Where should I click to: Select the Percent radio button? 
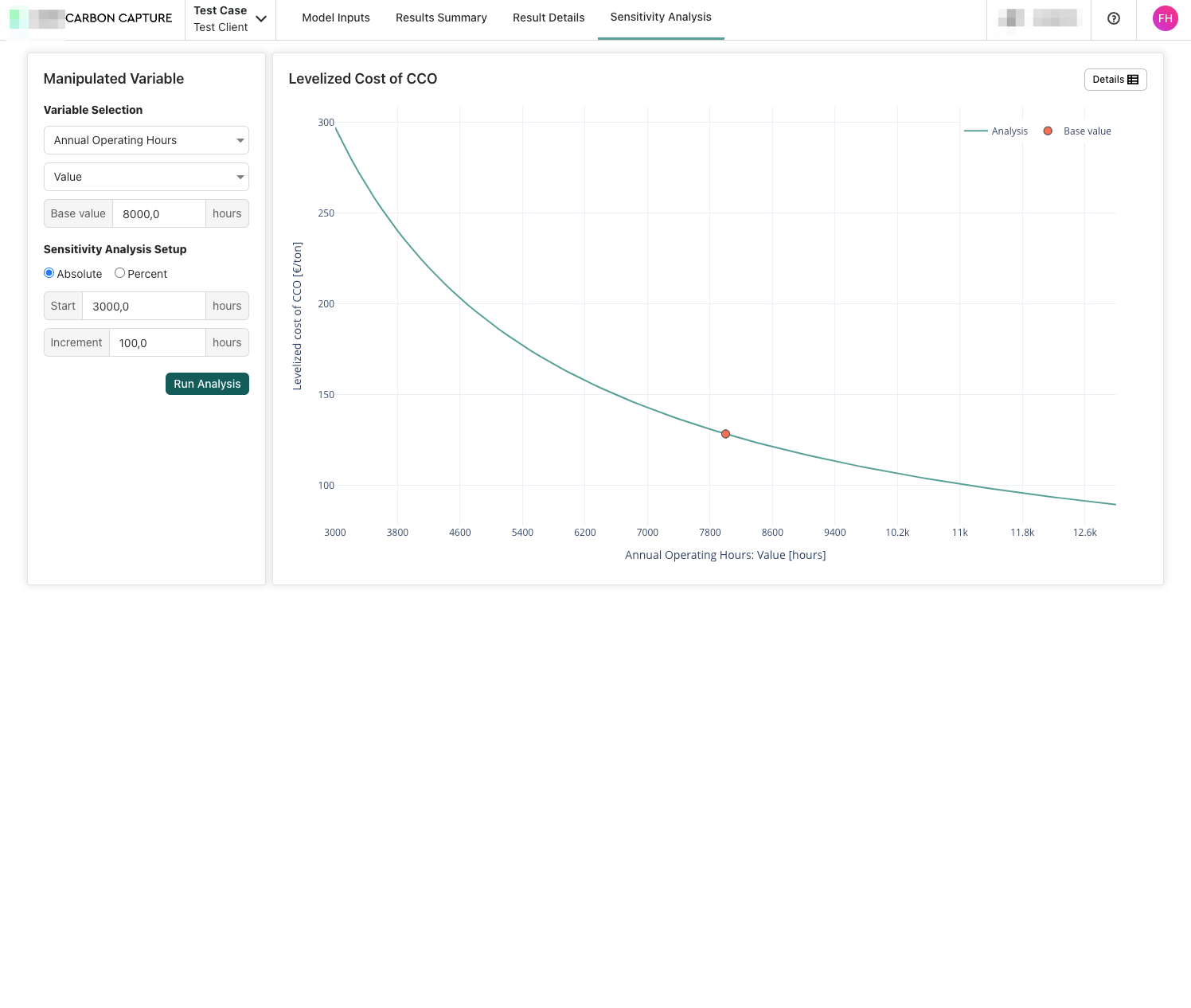[x=120, y=273]
